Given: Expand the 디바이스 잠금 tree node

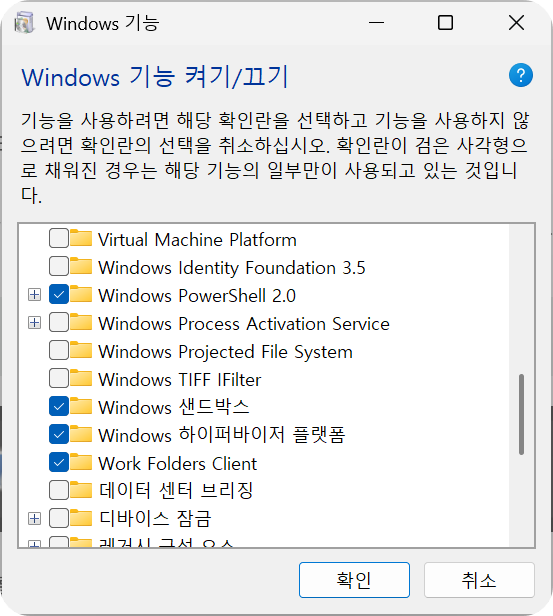Looking at the screenshot, I should pos(35,519).
